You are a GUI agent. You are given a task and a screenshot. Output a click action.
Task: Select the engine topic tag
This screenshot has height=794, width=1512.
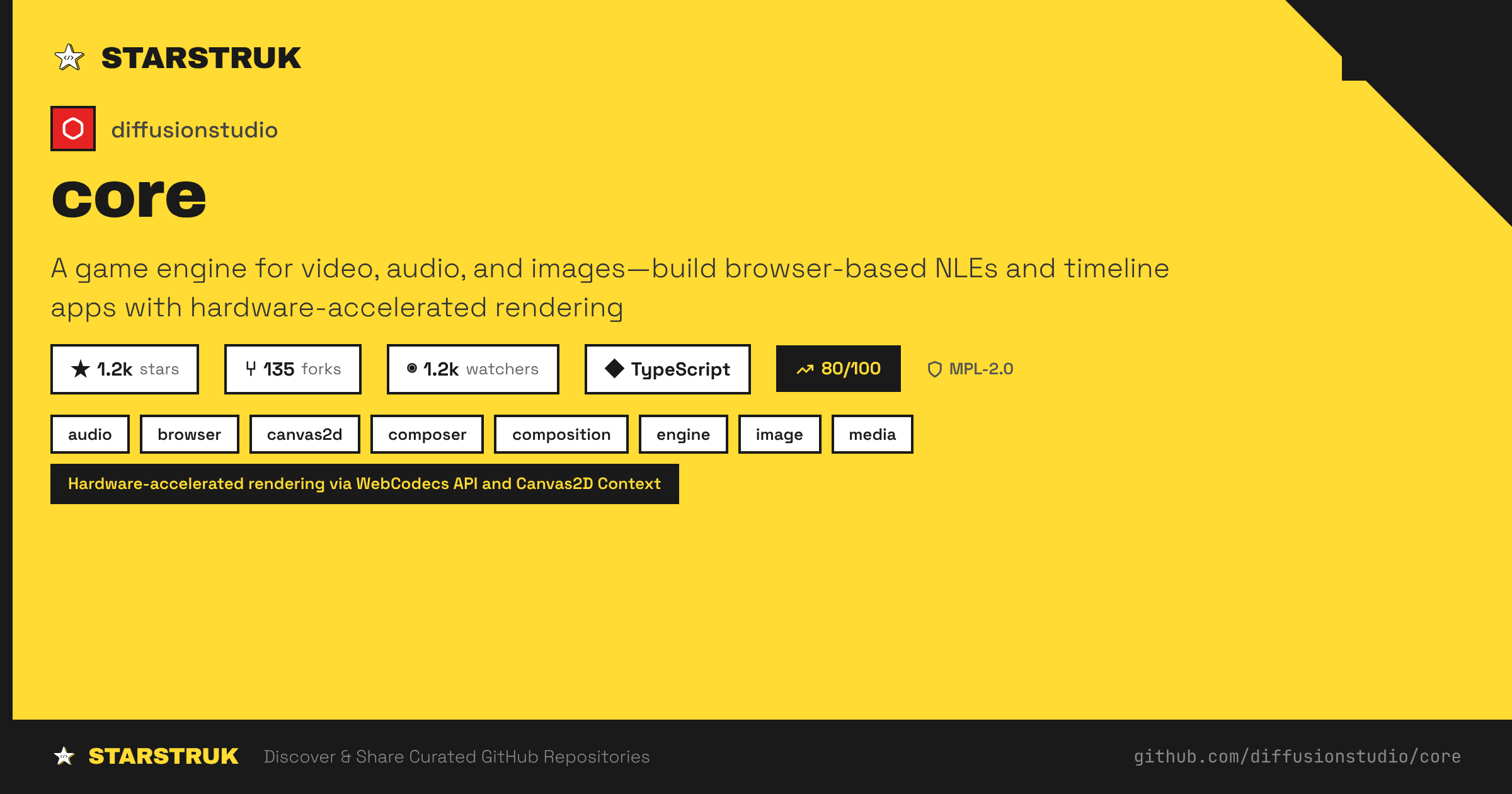point(684,434)
